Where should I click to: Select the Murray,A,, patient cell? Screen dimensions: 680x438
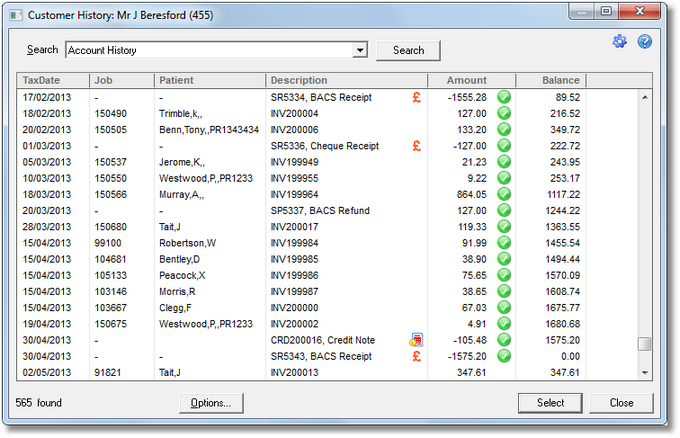click(x=181, y=194)
